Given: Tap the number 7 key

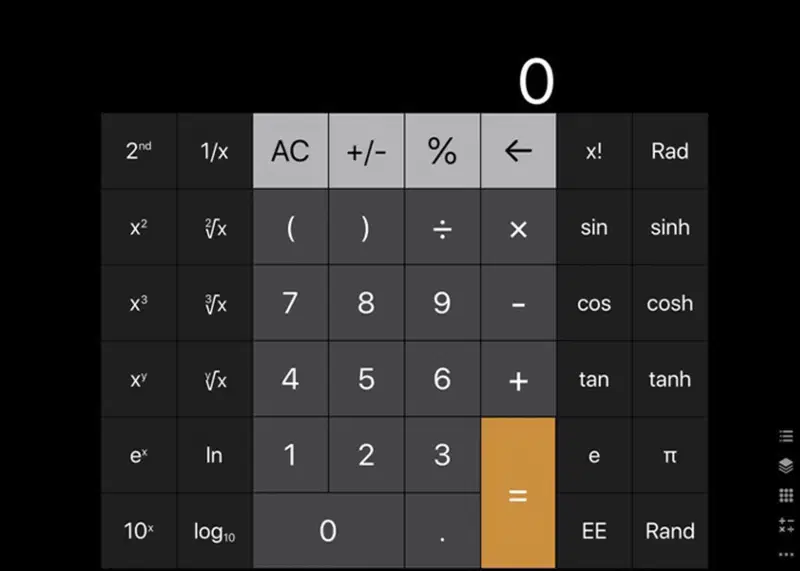Looking at the screenshot, I should click(x=290, y=303).
